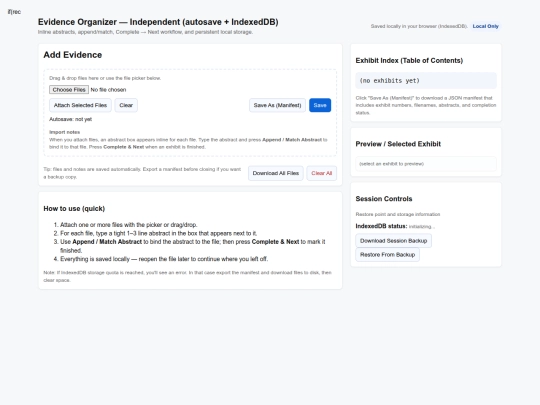This screenshot has height=405, width=540.
Task: Click Restore From Backup button
Action: click(387, 255)
